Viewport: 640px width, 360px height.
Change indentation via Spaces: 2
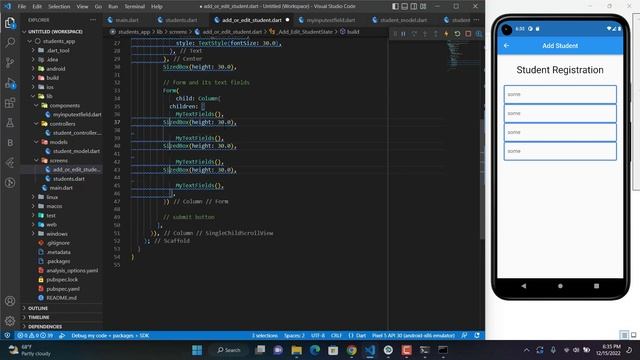tap(294, 336)
